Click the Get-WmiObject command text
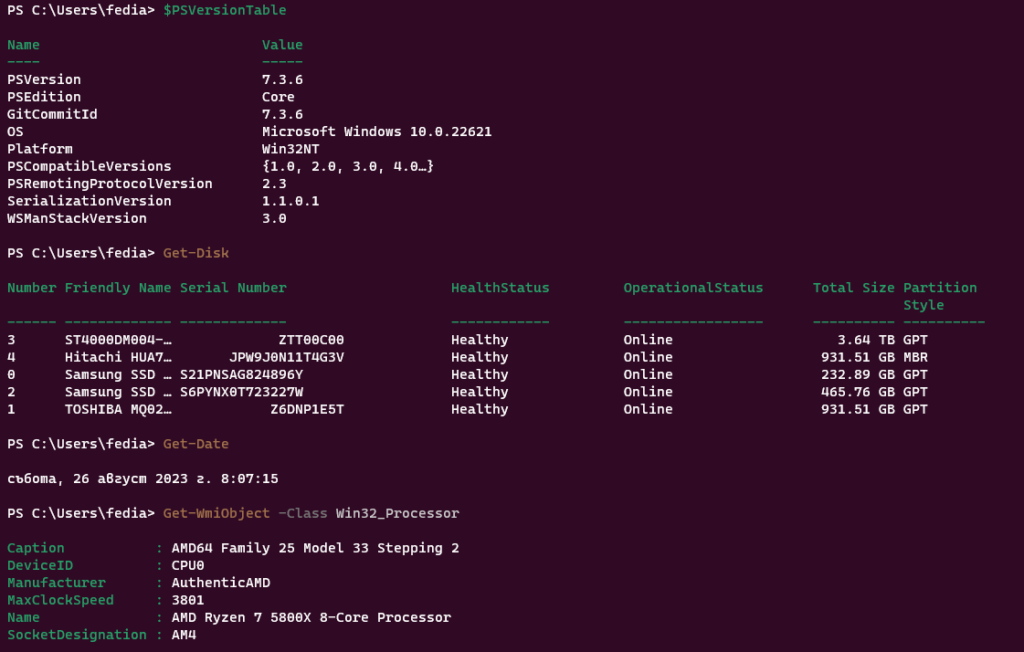This screenshot has width=1024, height=652. pyautogui.click(x=216, y=513)
